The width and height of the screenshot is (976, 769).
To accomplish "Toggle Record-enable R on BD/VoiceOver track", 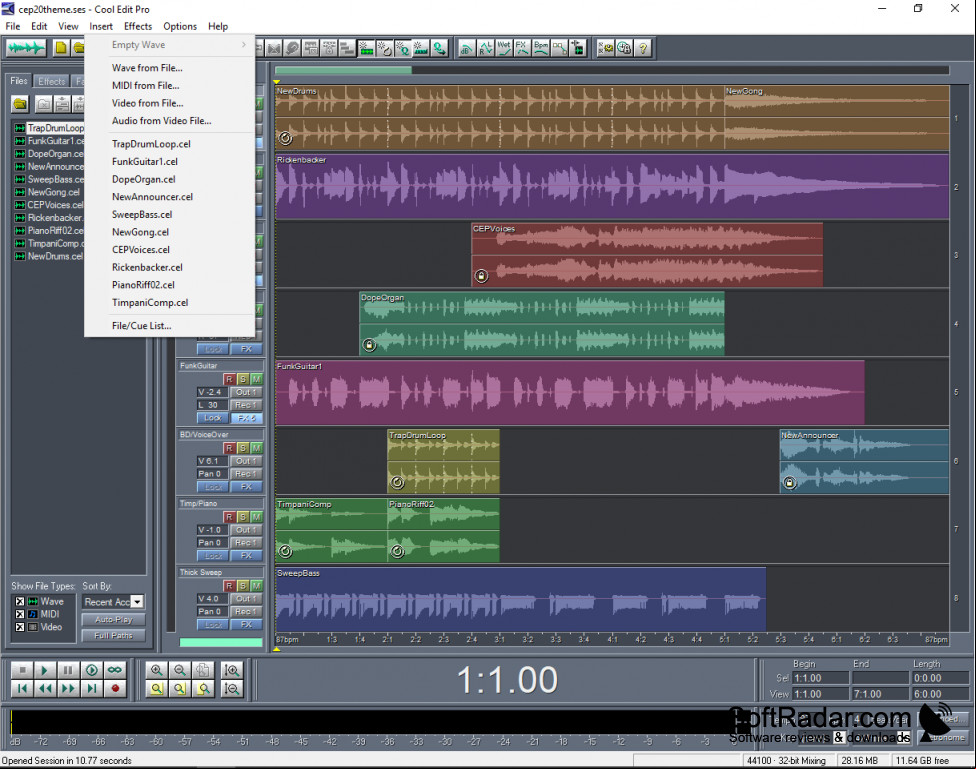I will 229,448.
